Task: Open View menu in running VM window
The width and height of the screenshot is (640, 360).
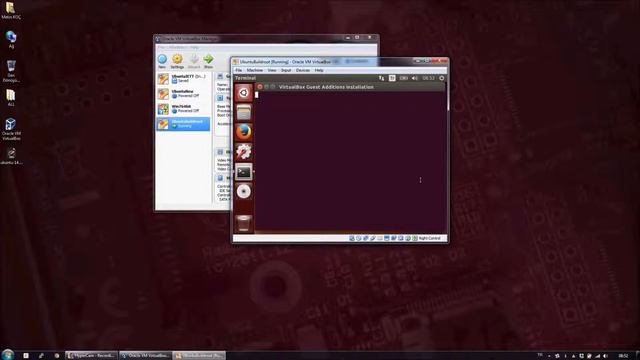Action: pos(272,70)
